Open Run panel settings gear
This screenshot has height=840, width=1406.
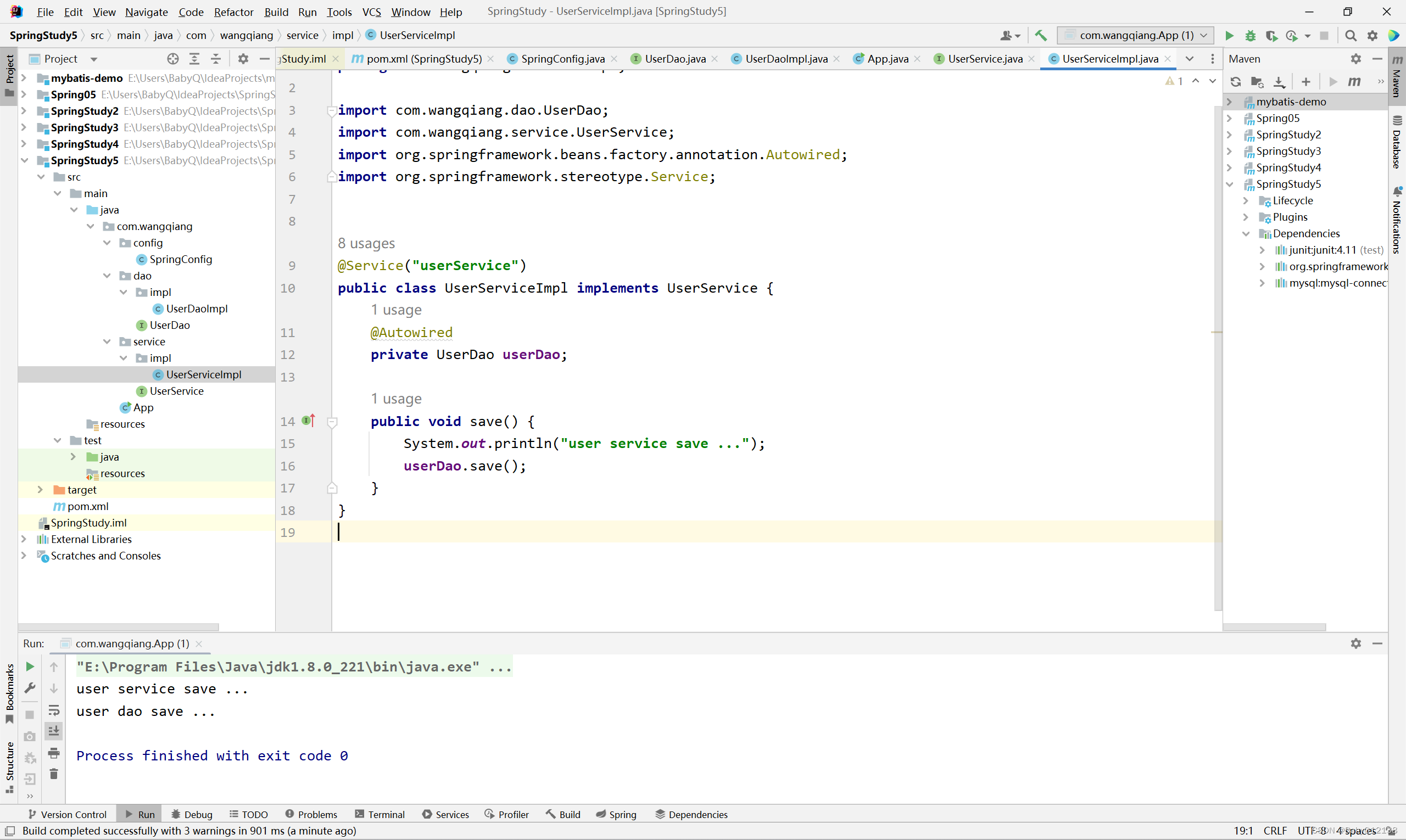pos(1355,643)
